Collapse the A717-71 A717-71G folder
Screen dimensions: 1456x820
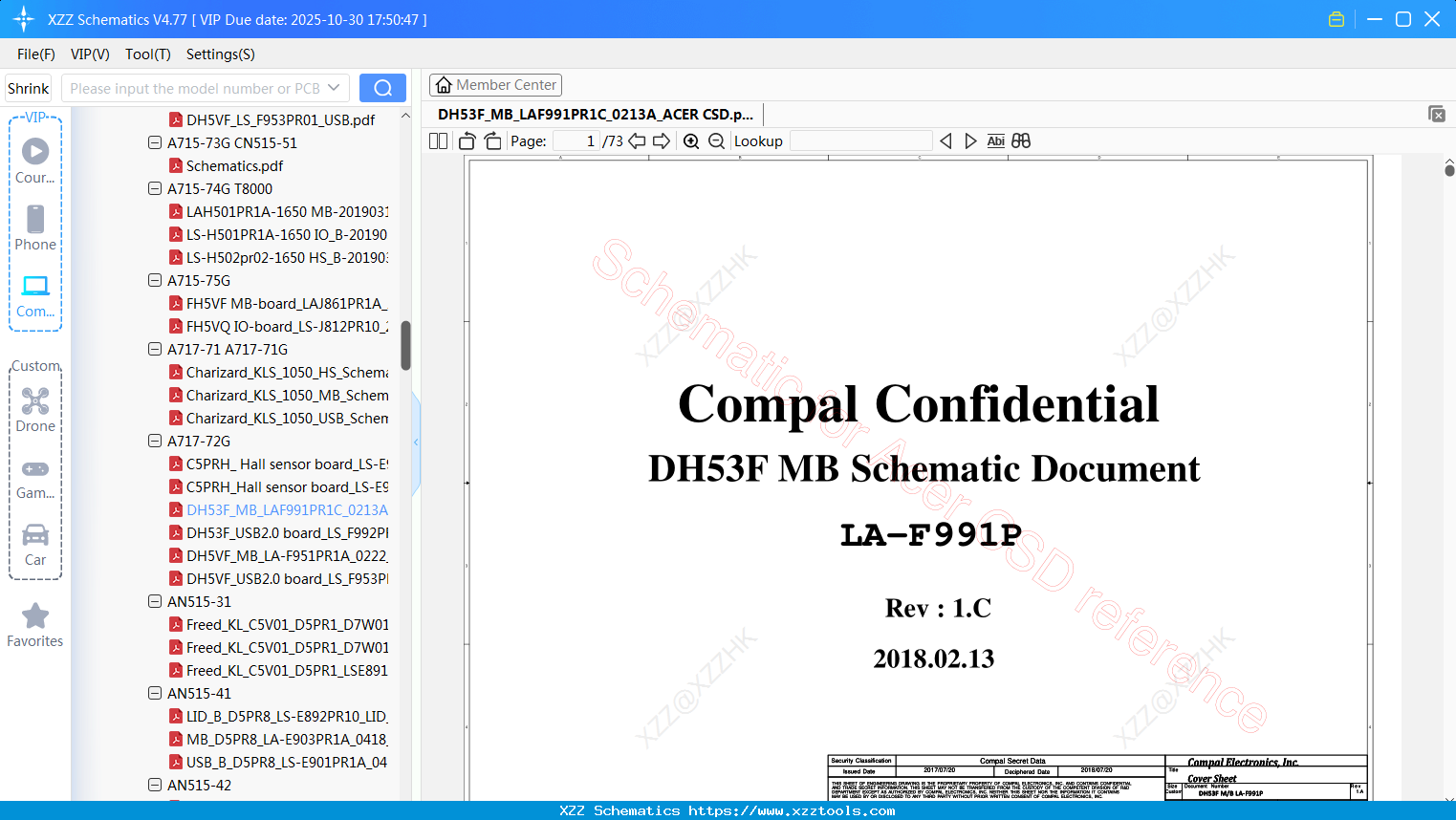point(155,350)
